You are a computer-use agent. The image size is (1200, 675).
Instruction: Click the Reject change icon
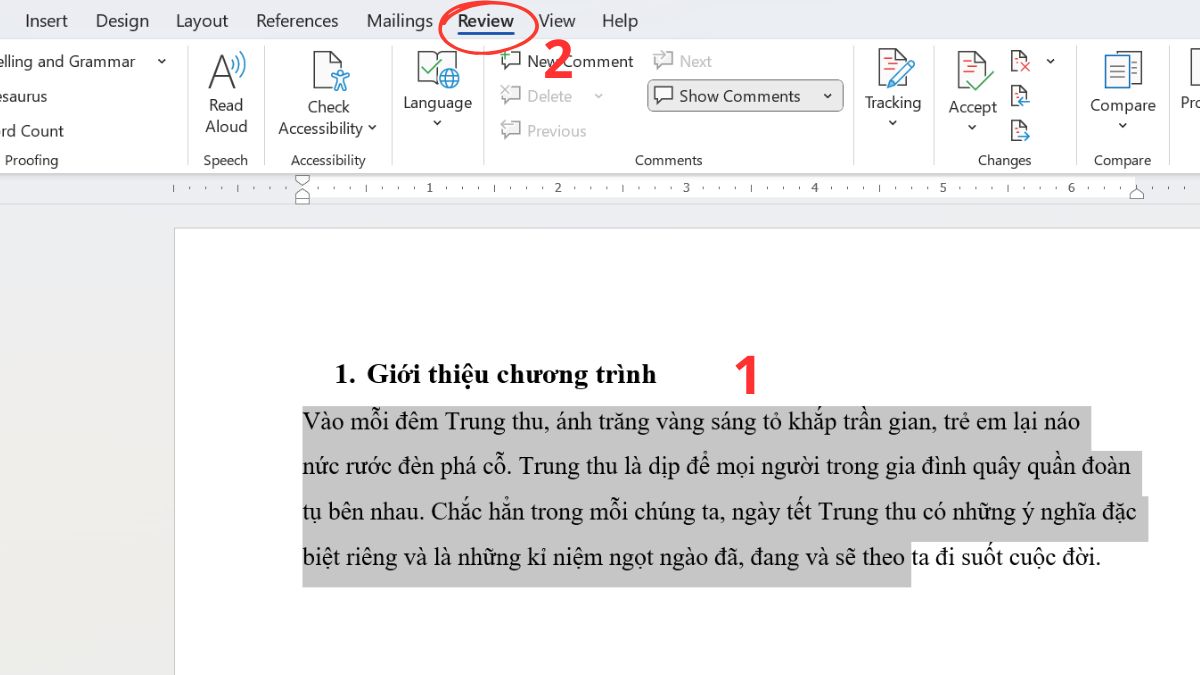coord(1020,62)
